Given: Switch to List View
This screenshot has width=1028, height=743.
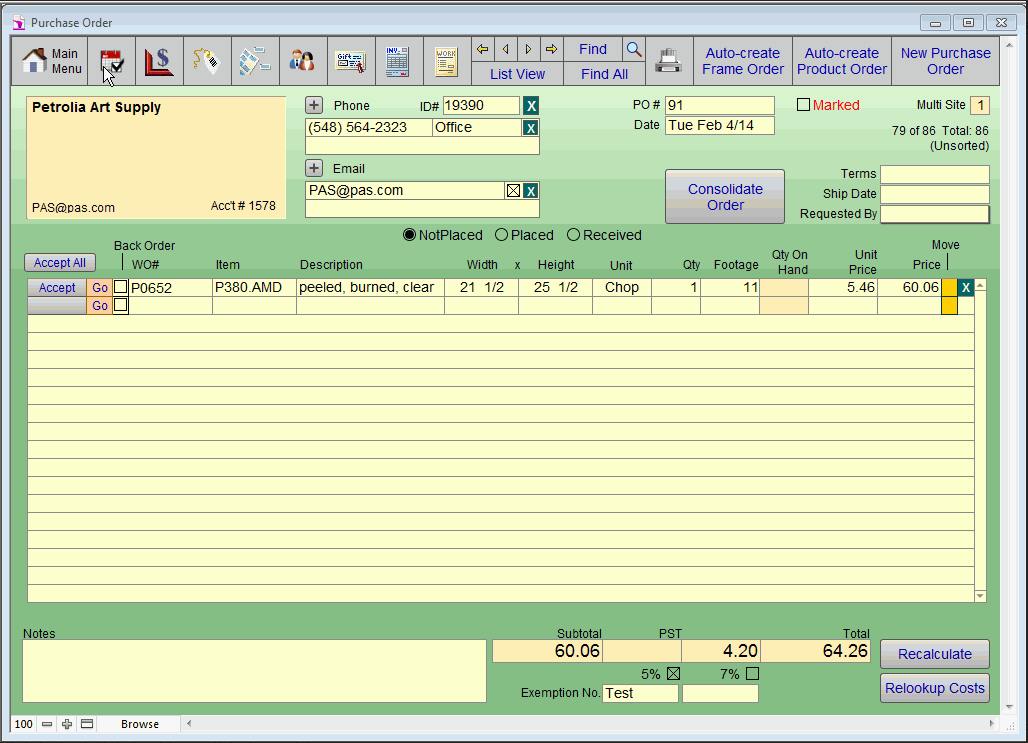Looking at the screenshot, I should click(x=517, y=73).
